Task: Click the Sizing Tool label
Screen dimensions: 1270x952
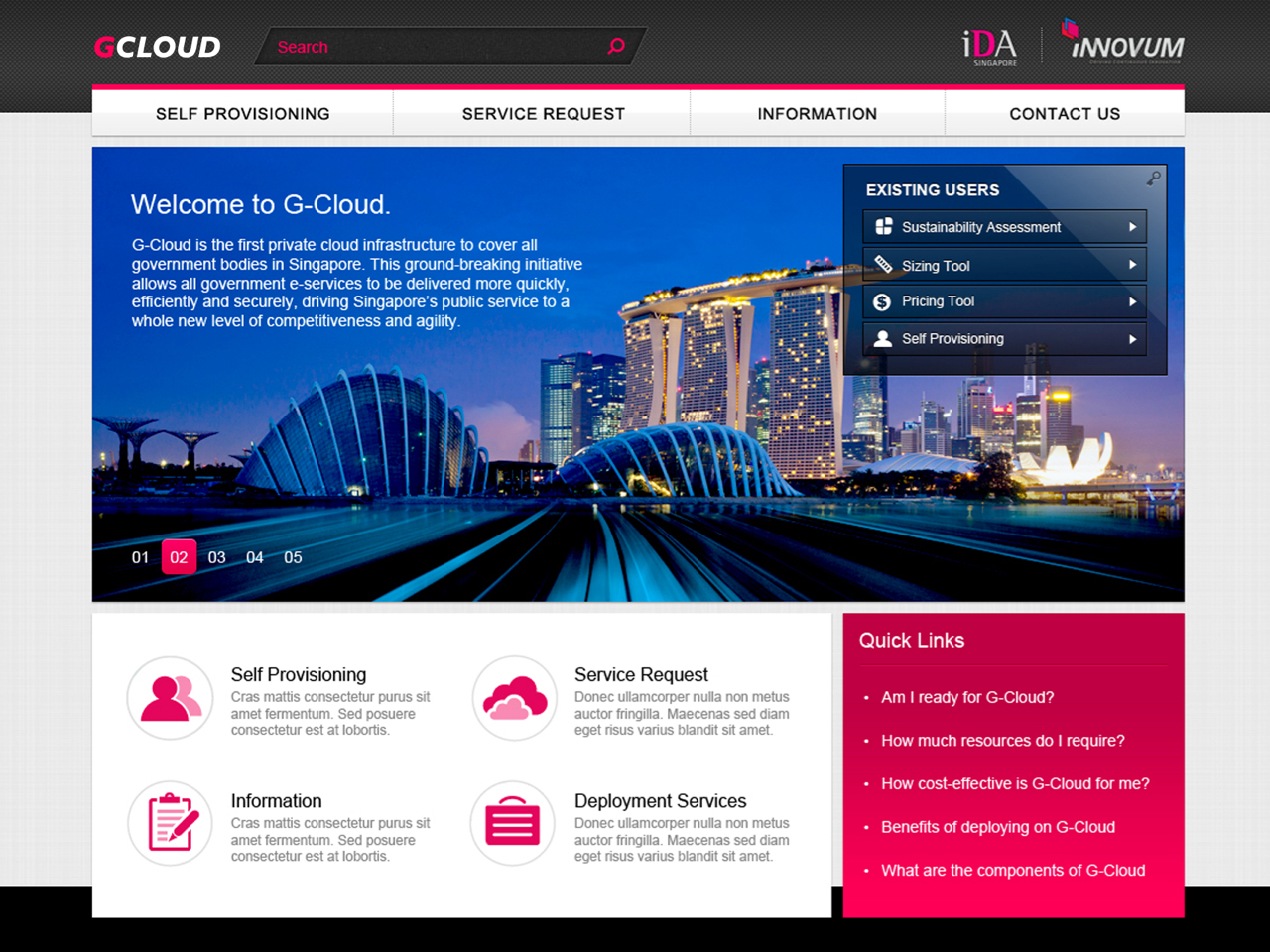Action: pos(936,265)
